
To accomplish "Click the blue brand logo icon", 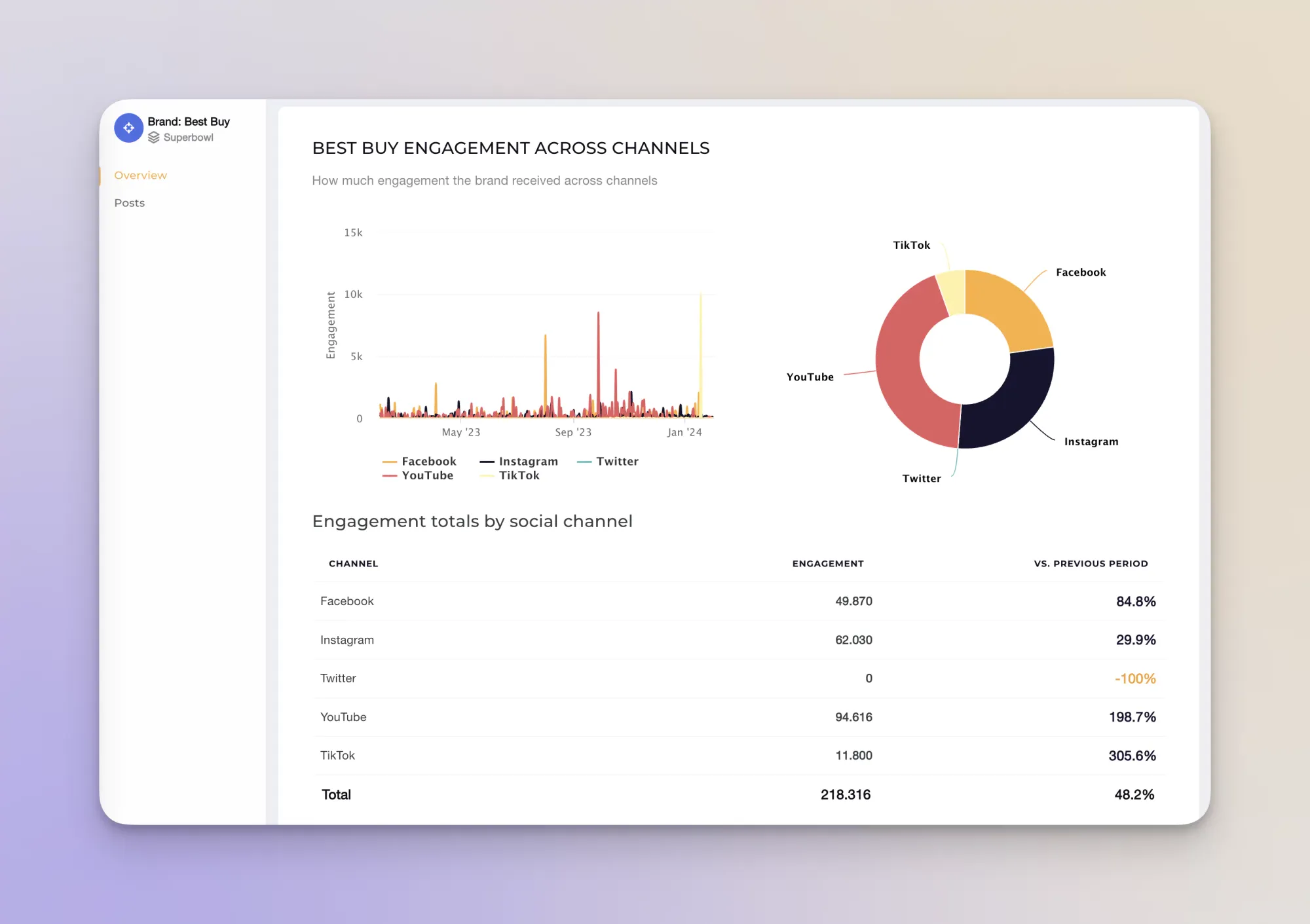I will 128,128.
